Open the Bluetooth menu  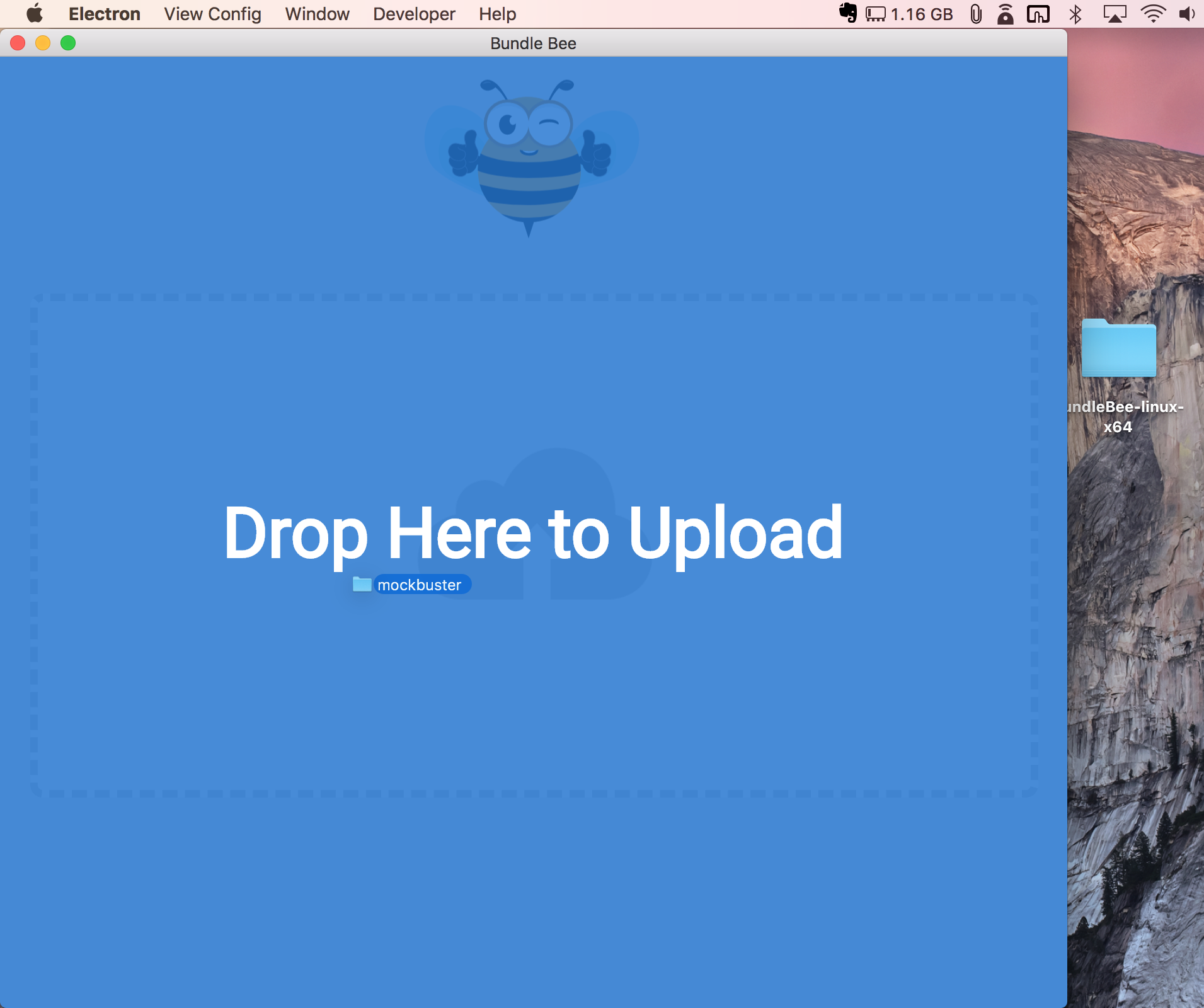point(1075,14)
